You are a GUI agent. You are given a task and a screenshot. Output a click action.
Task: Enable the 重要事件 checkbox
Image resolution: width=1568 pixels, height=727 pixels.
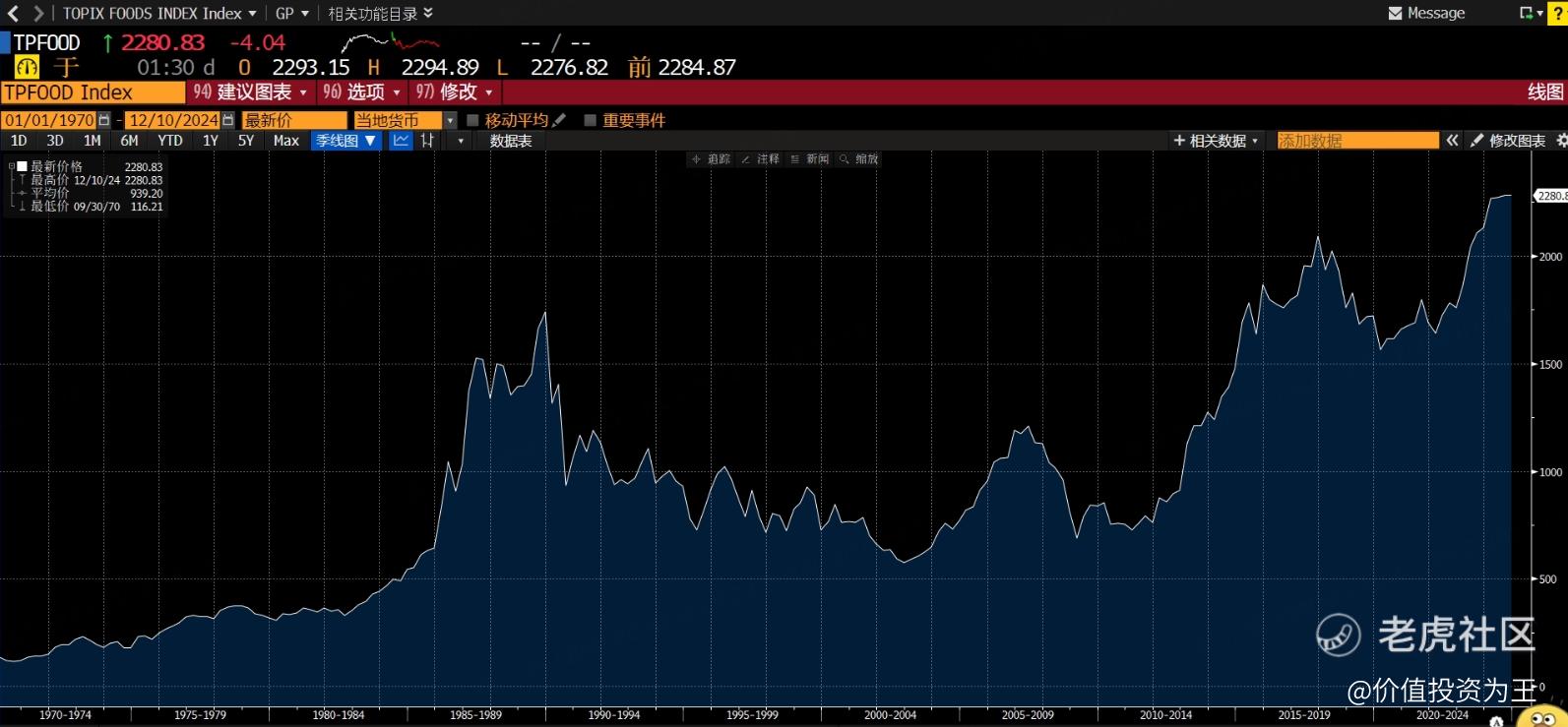point(591,120)
